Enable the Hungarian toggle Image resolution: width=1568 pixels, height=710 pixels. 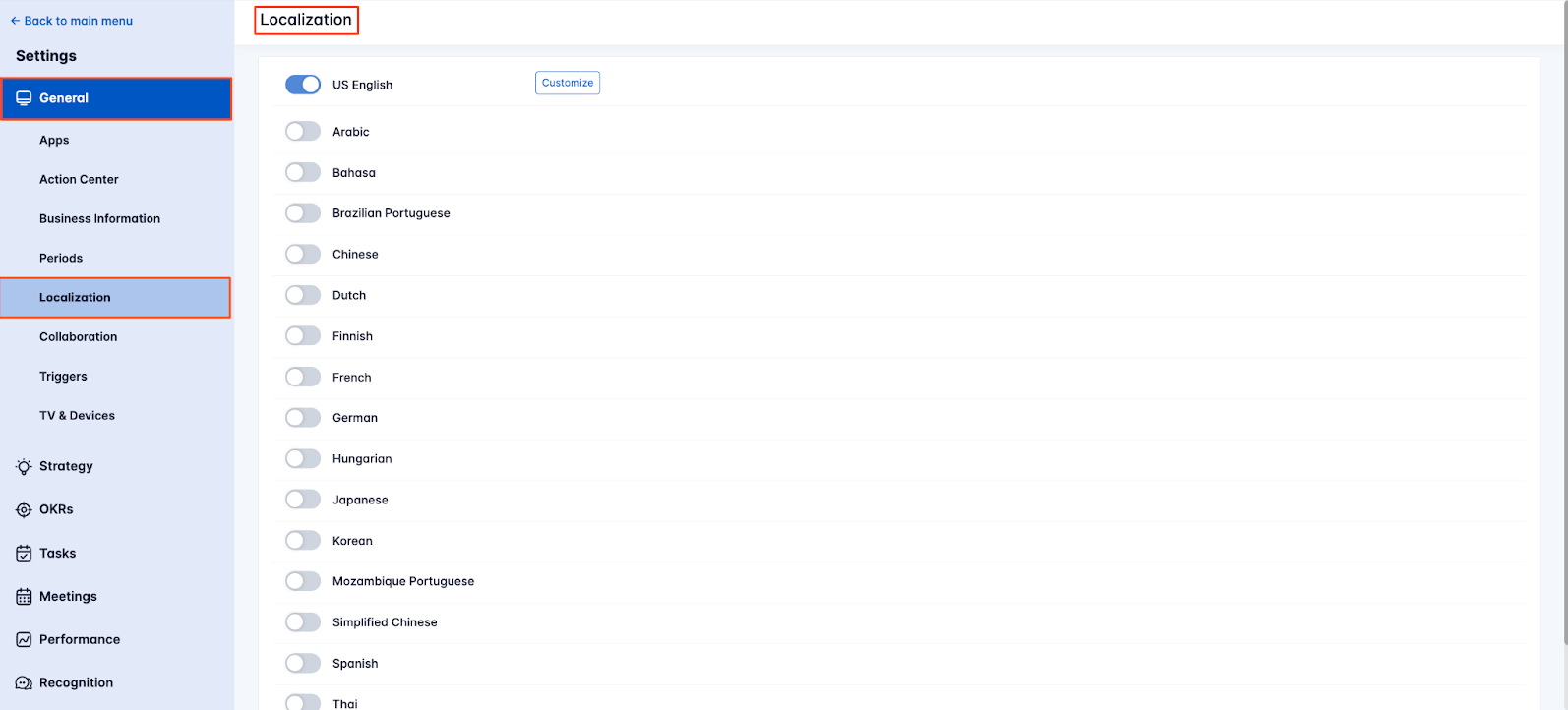(303, 458)
